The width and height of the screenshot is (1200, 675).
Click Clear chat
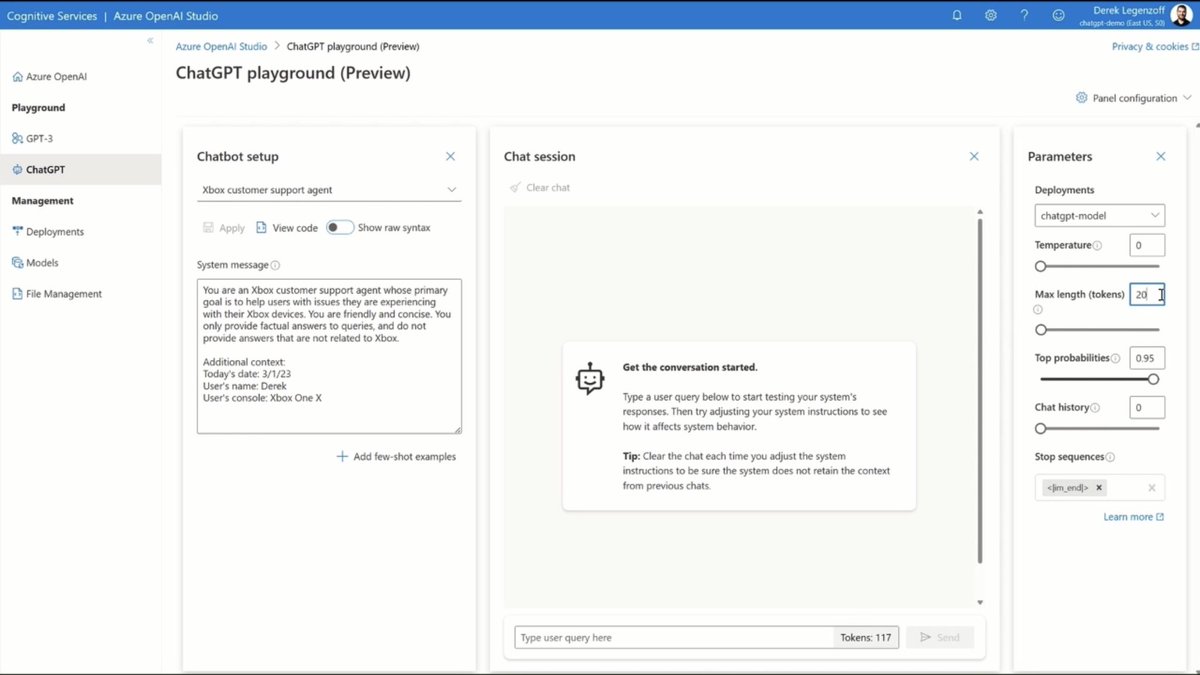[x=540, y=187]
